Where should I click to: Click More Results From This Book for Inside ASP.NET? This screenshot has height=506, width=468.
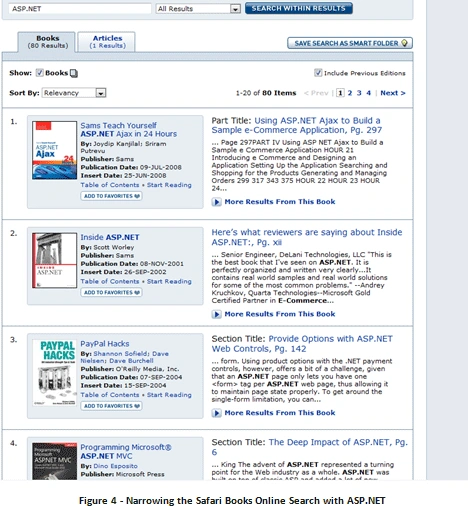point(280,314)
